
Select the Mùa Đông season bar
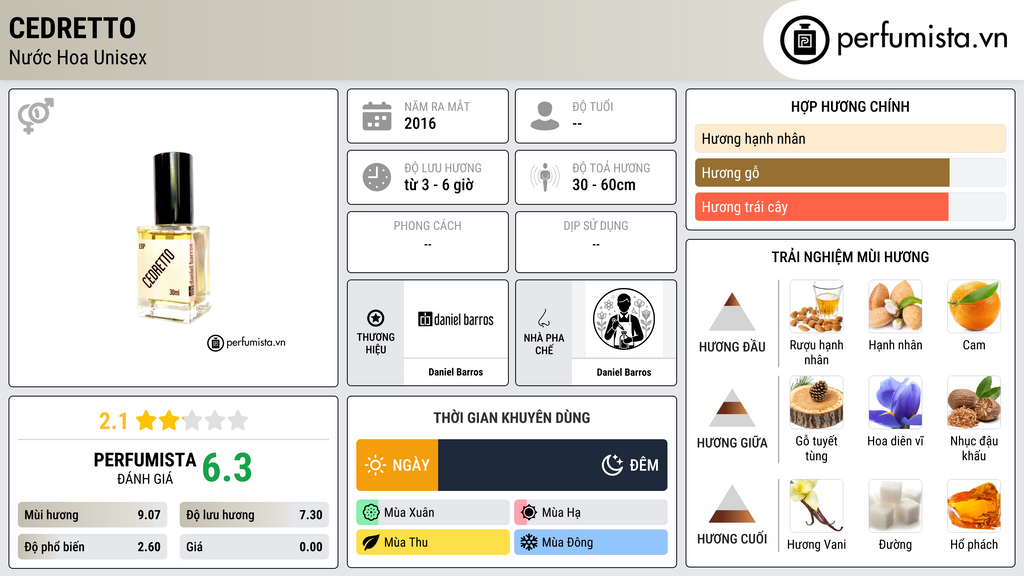[x=591, y=542]
